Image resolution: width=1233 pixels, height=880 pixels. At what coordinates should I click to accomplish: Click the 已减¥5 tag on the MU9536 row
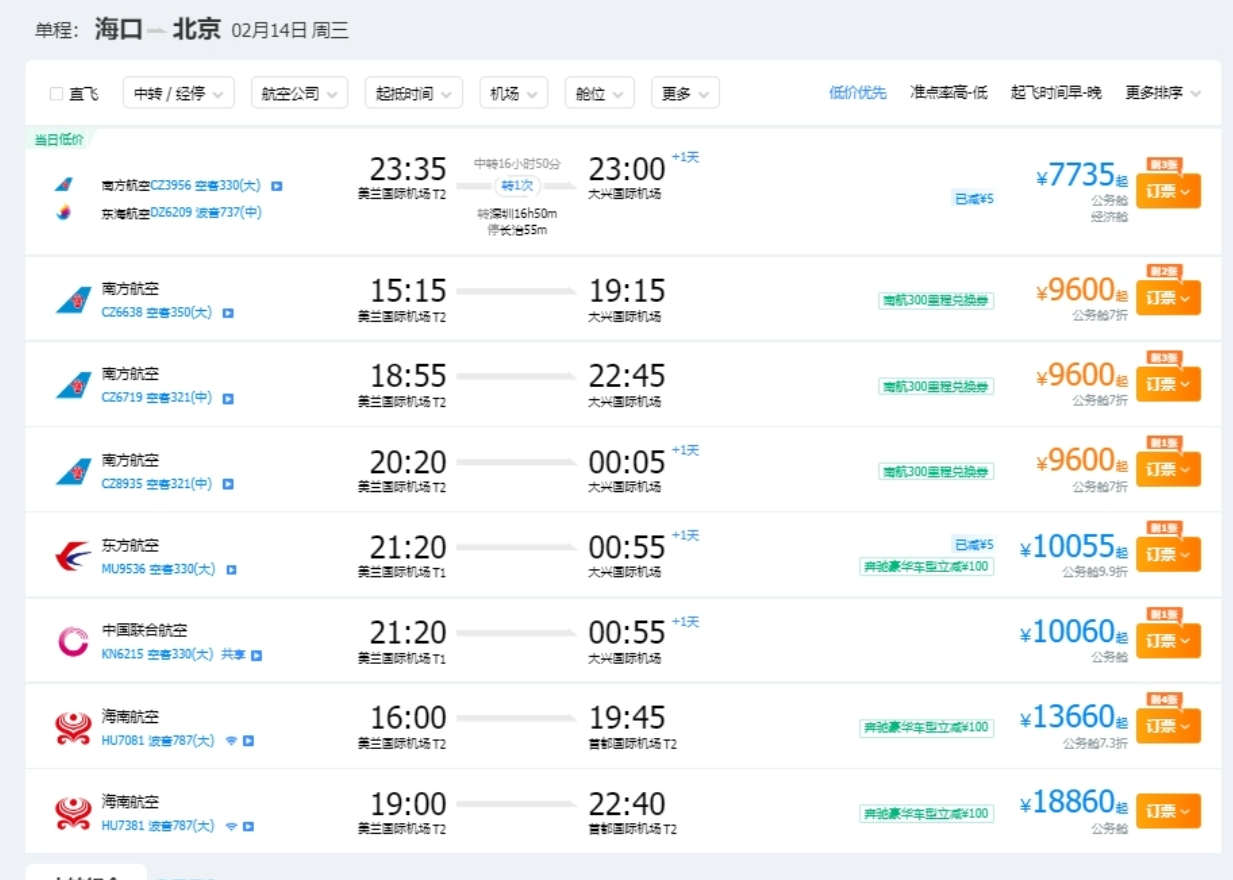(x=973, y=544)
